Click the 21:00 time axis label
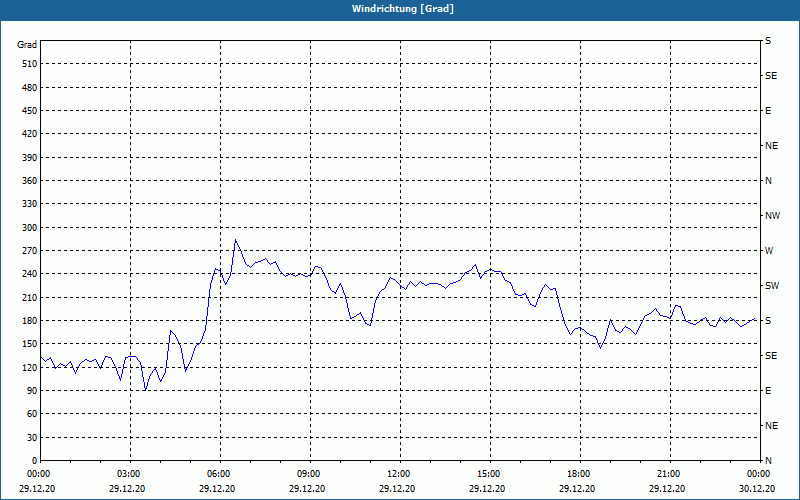This screenshot has width=800, height=500. point(666,474)
